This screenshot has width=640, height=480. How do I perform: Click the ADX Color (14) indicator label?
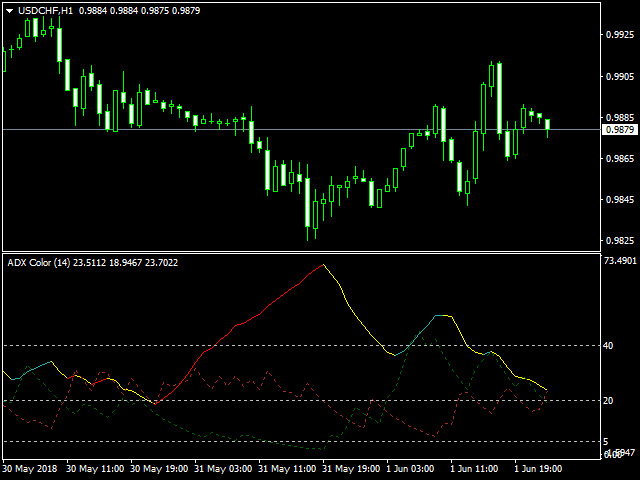point(38,263)
